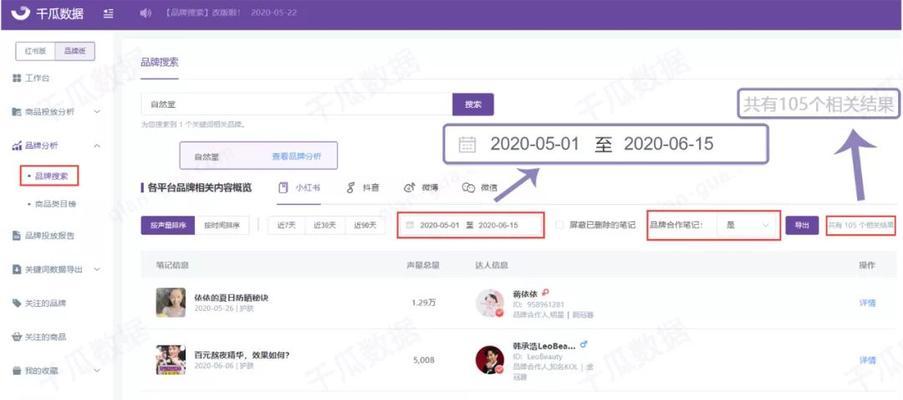Sort results by 按时间排序

tap(222, 225)
